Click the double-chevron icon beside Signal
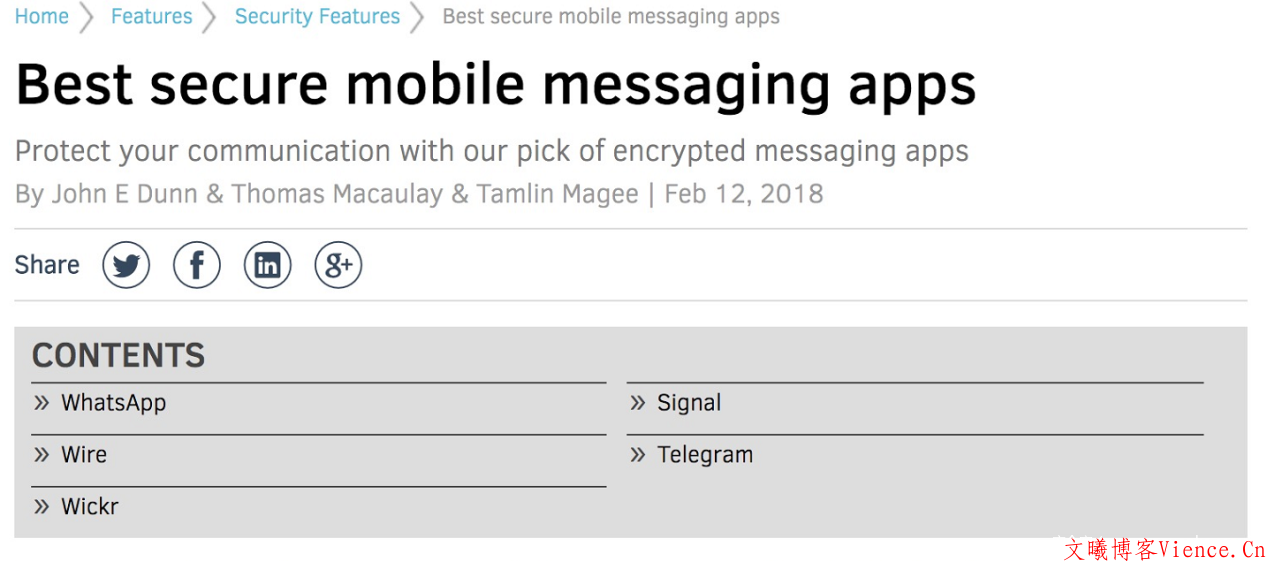The image size is (1268, 561). click(637, 403)
